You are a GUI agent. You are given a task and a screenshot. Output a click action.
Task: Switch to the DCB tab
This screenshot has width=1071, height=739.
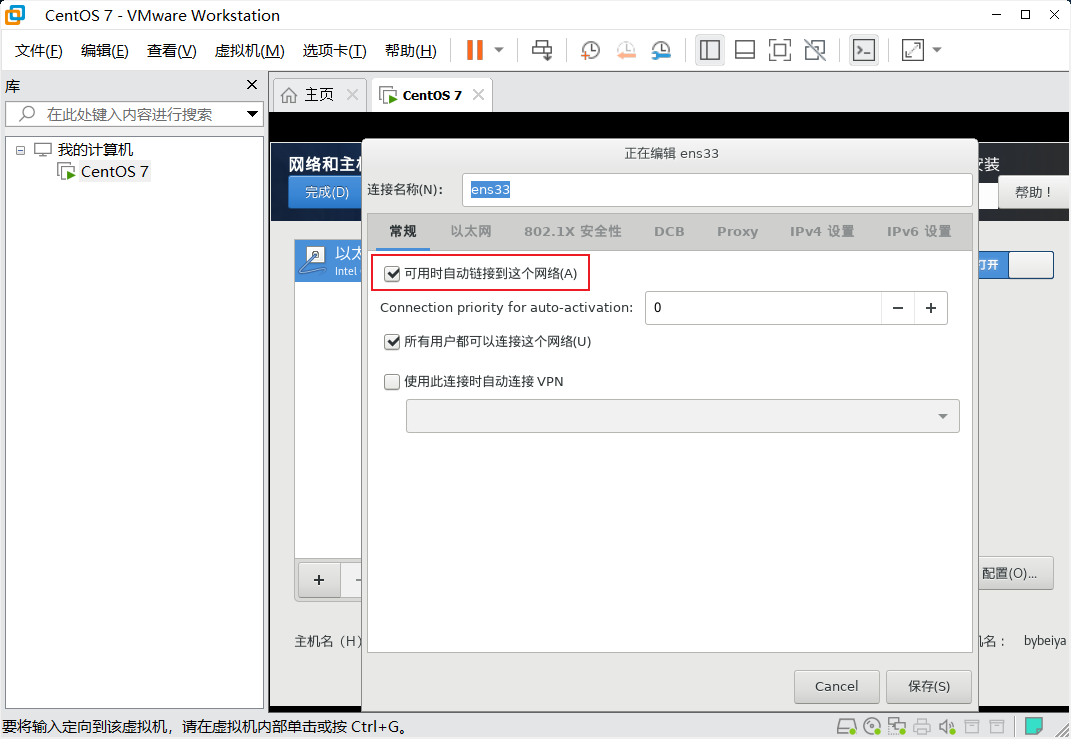[669, 232]
